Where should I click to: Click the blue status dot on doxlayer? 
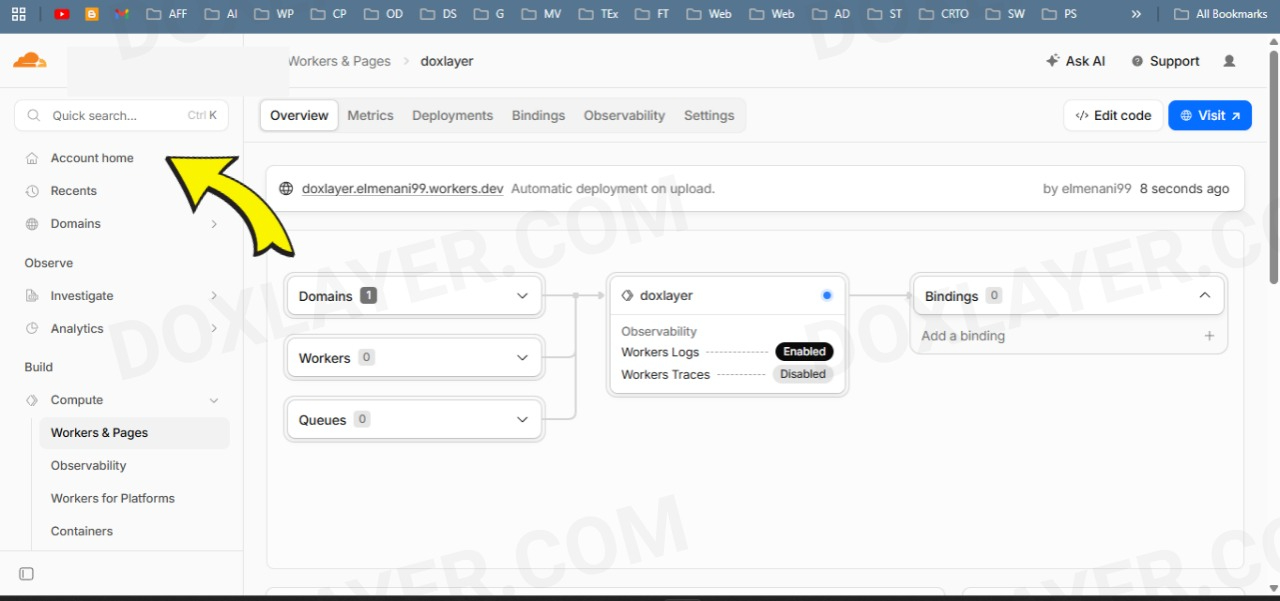[827, 296]
